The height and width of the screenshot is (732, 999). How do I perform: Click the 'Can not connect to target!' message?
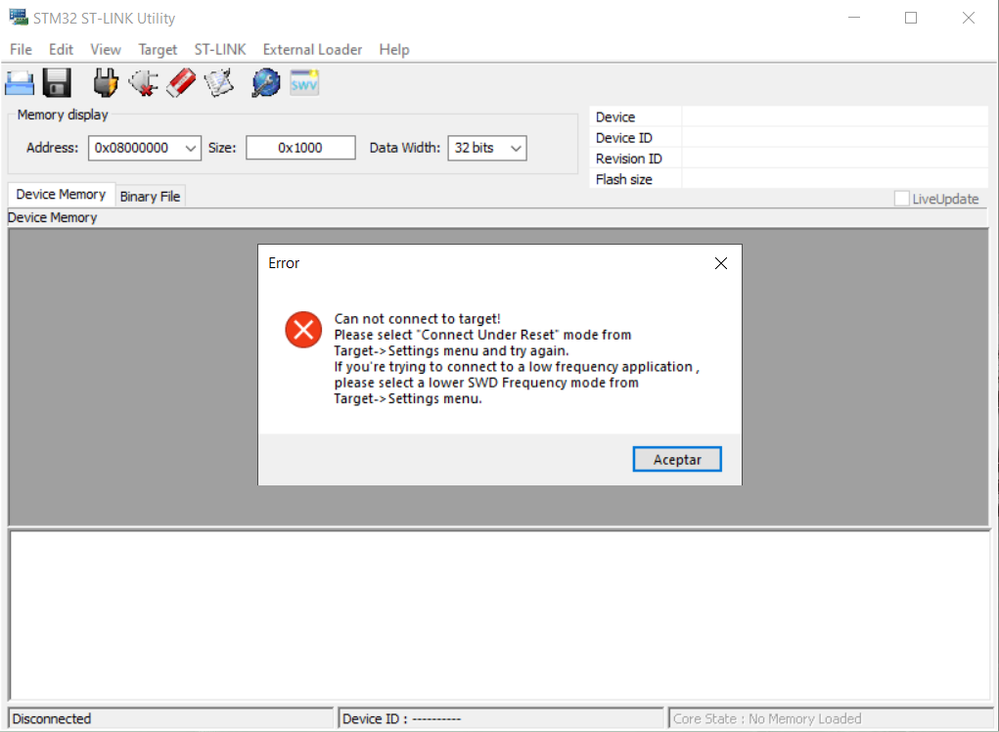pyautogui.click(x=417, y=319)
